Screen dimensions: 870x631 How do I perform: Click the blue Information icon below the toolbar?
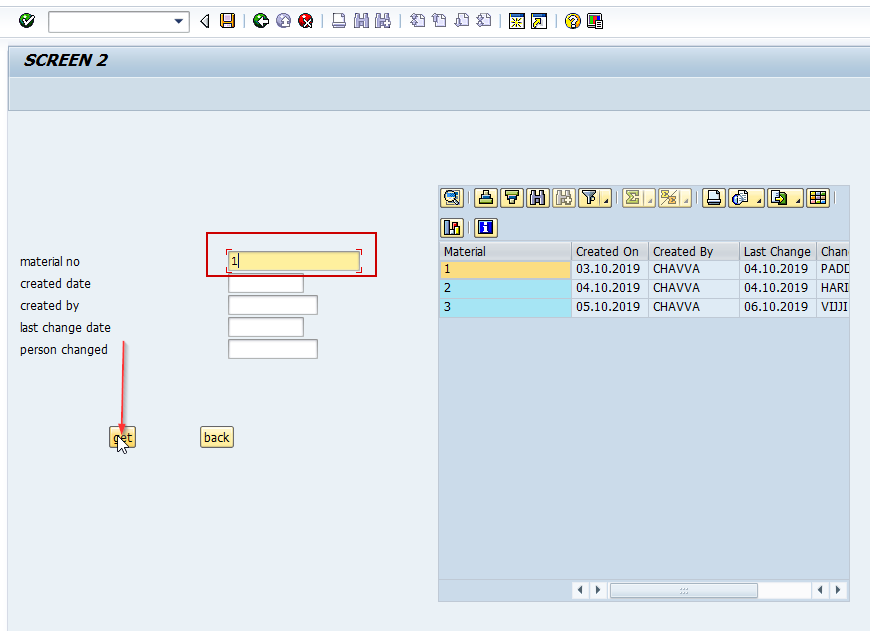point(484,227)
